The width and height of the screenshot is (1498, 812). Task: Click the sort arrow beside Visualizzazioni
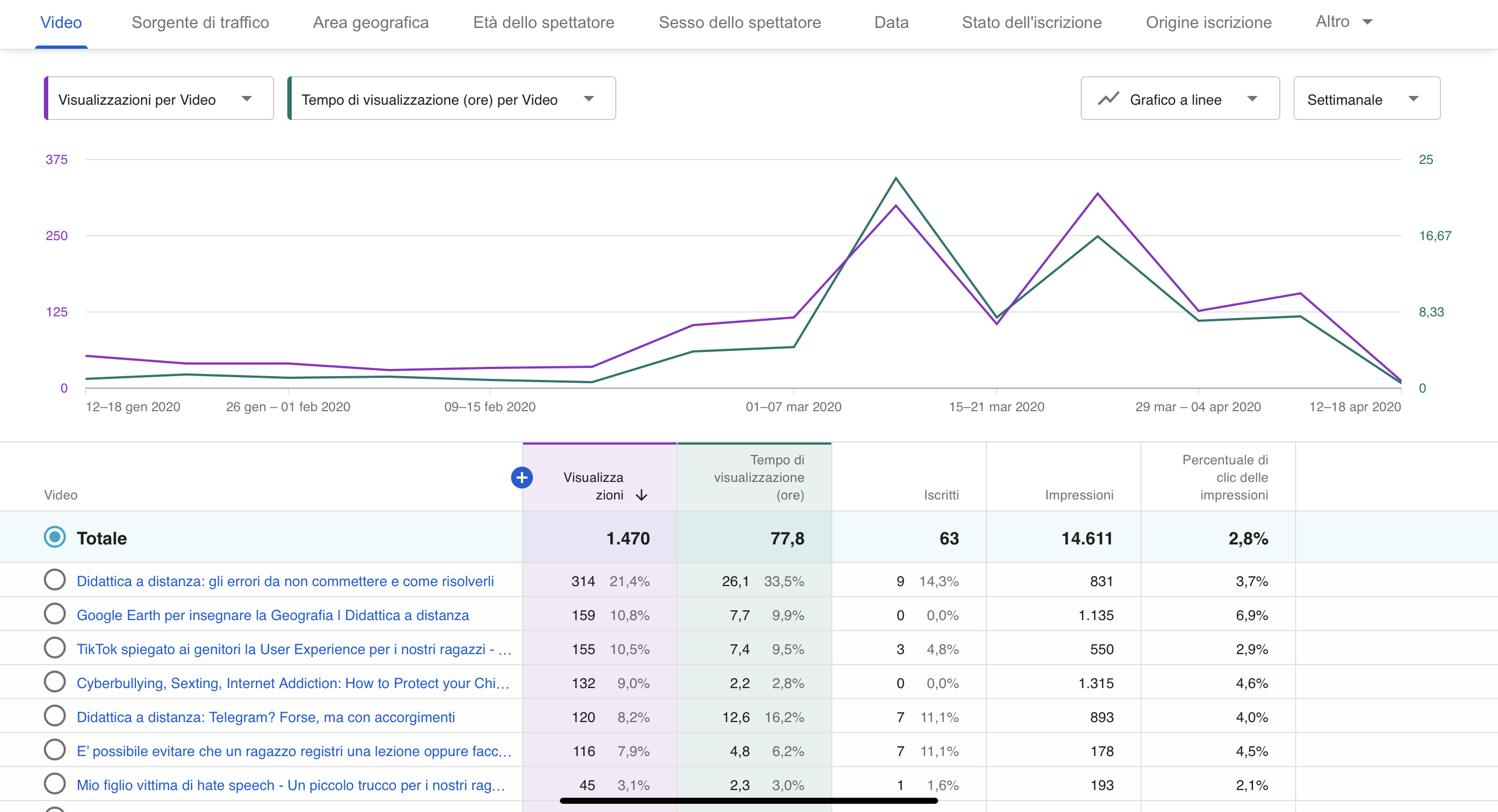pos(642,495)
